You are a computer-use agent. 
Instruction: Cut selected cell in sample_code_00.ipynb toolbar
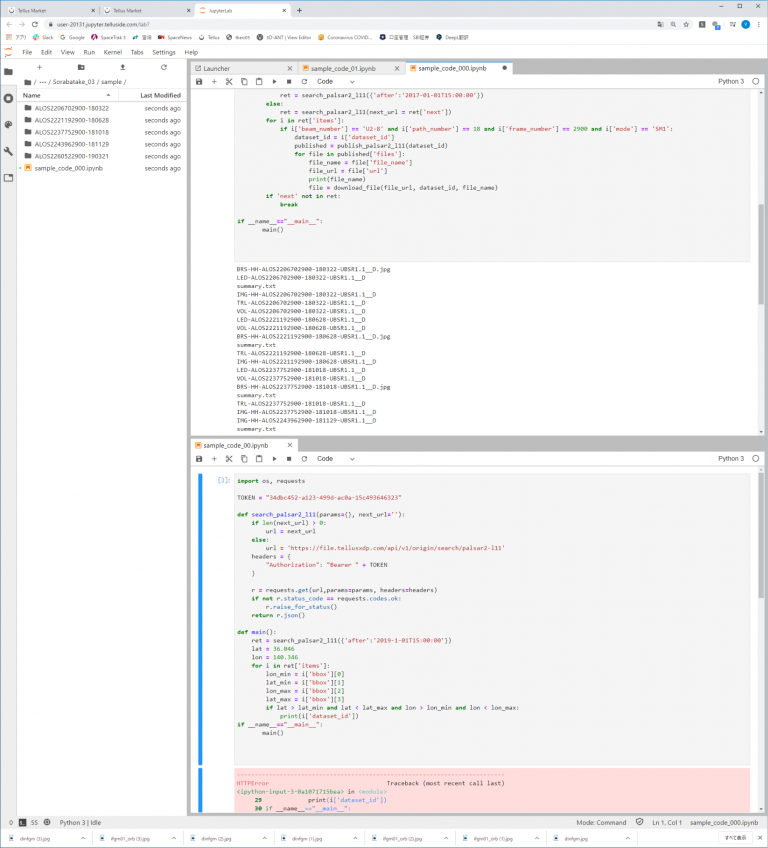pyautogui.click(x=229, y=459)
